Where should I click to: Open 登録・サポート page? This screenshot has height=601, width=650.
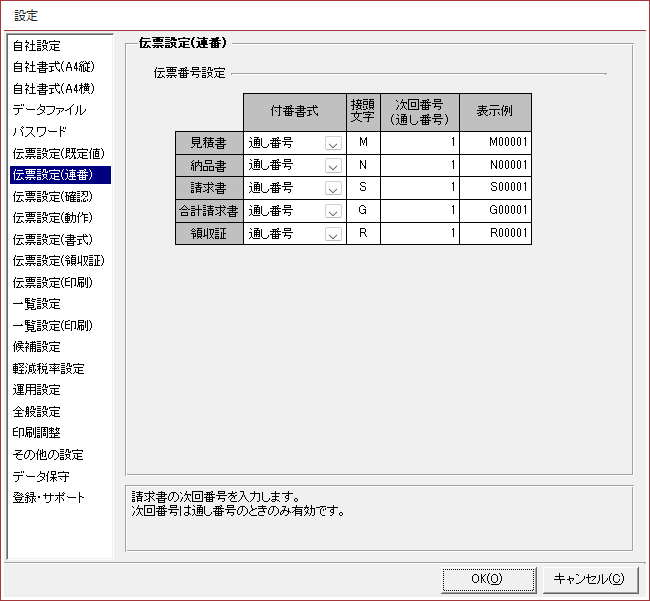click(49, 498)
